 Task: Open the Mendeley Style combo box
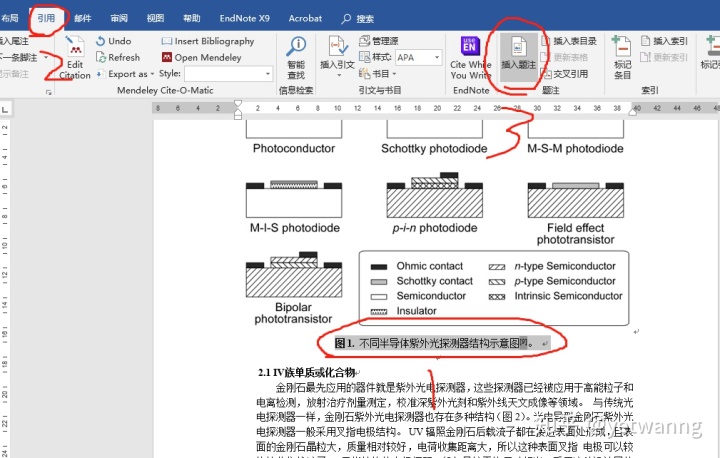(228, 74)
